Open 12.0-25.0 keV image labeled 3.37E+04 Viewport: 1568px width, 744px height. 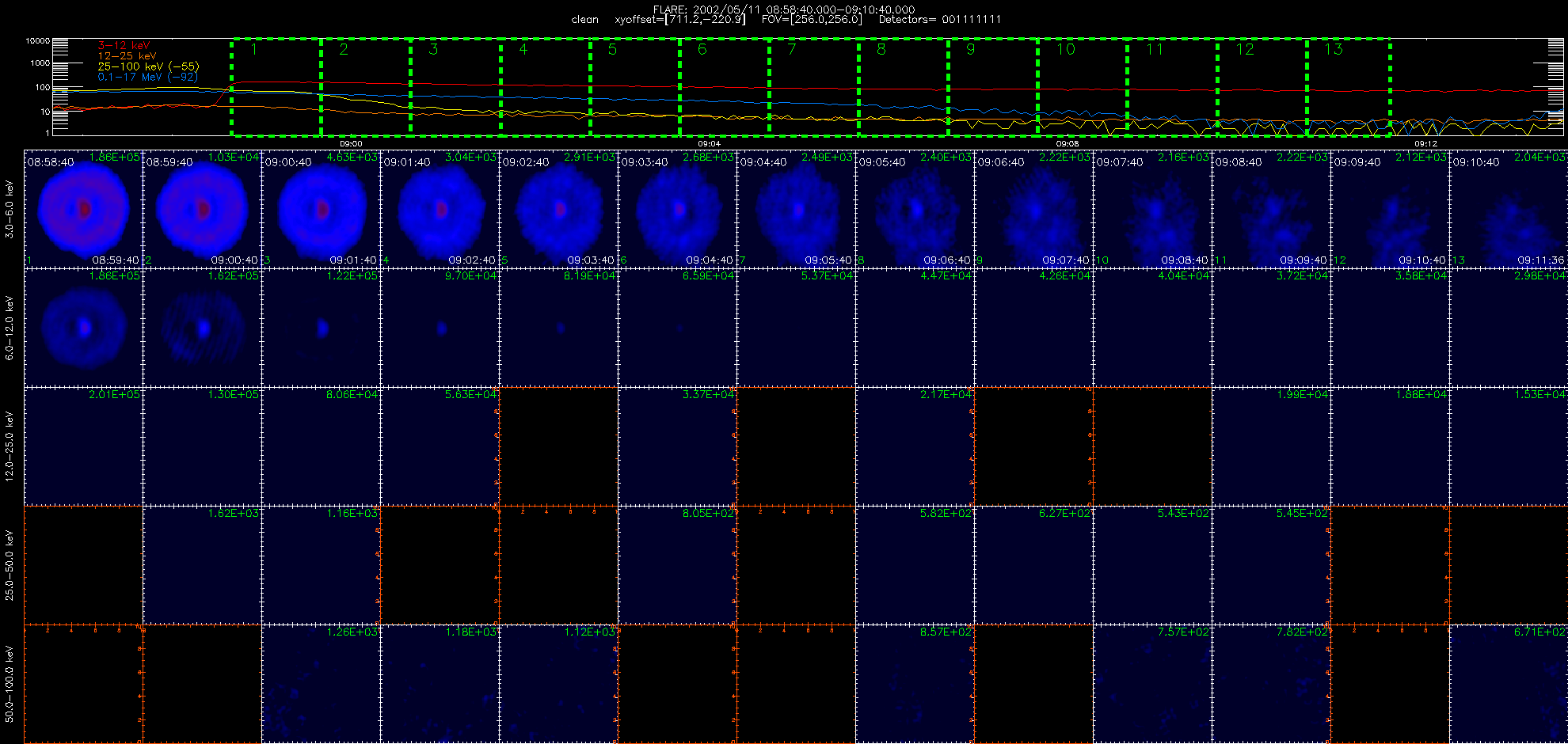pyautogui.click(x=678, y=446)
